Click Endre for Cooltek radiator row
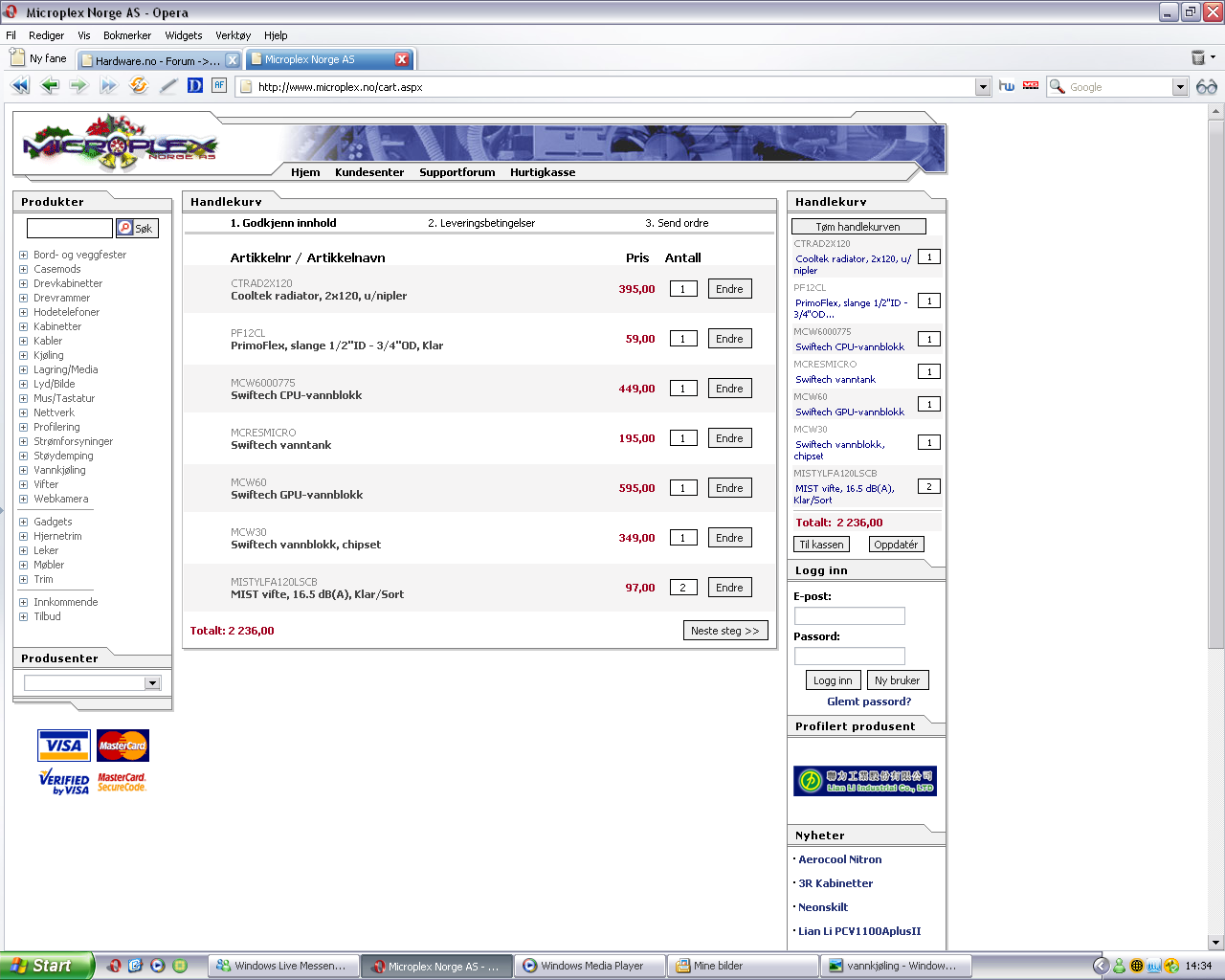The width and height of the screenshot is (1225, 980). (729, 289)
